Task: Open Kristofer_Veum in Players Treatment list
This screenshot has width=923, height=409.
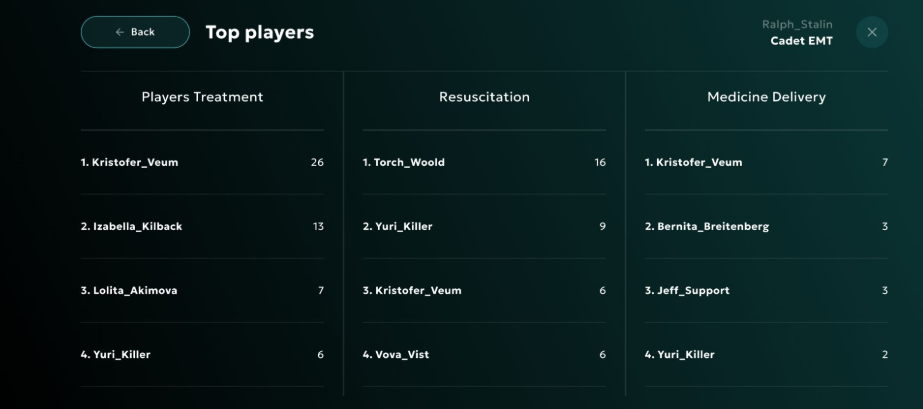Action: click(202, 162)
